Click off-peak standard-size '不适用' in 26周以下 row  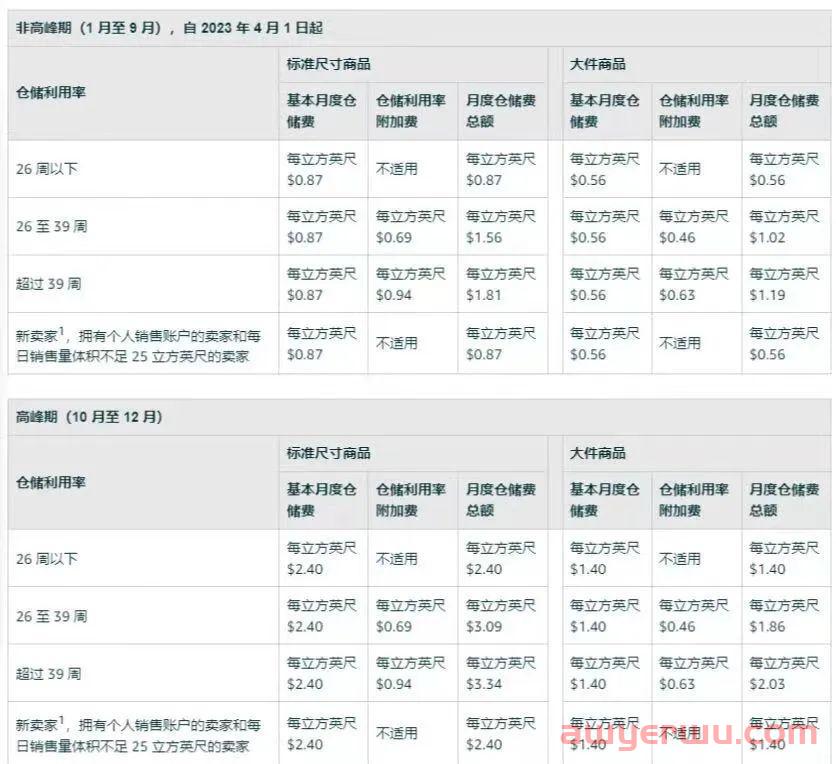(397, 170)
